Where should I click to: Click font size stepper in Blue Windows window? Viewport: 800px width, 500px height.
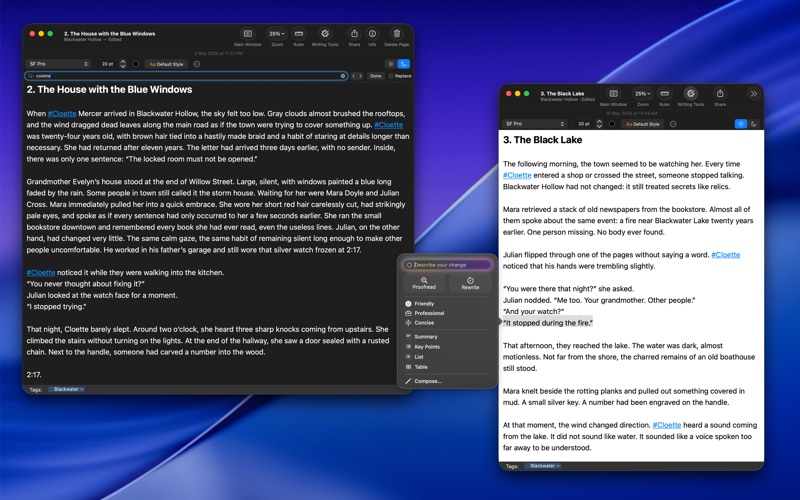tap(123, 64)
